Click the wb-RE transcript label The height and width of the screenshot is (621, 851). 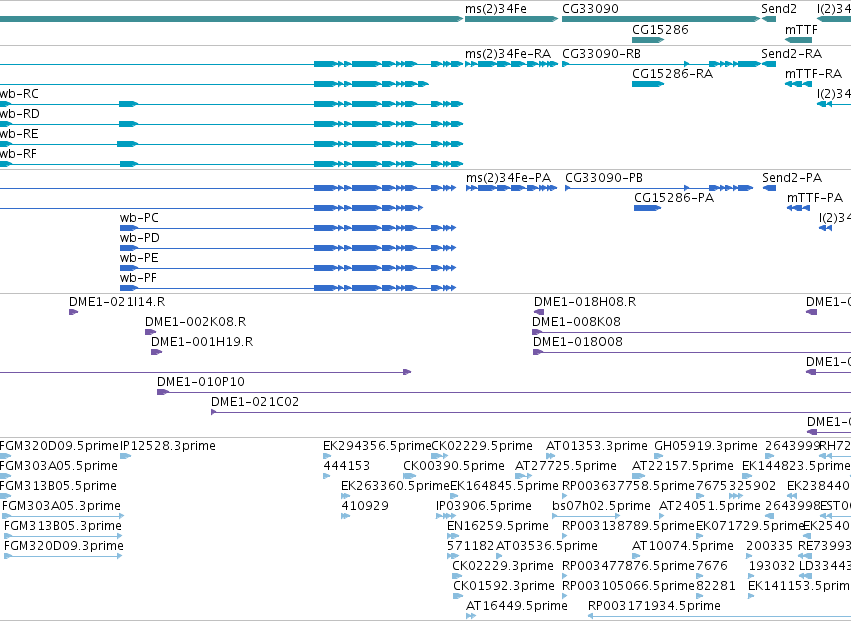coord(19,134)
